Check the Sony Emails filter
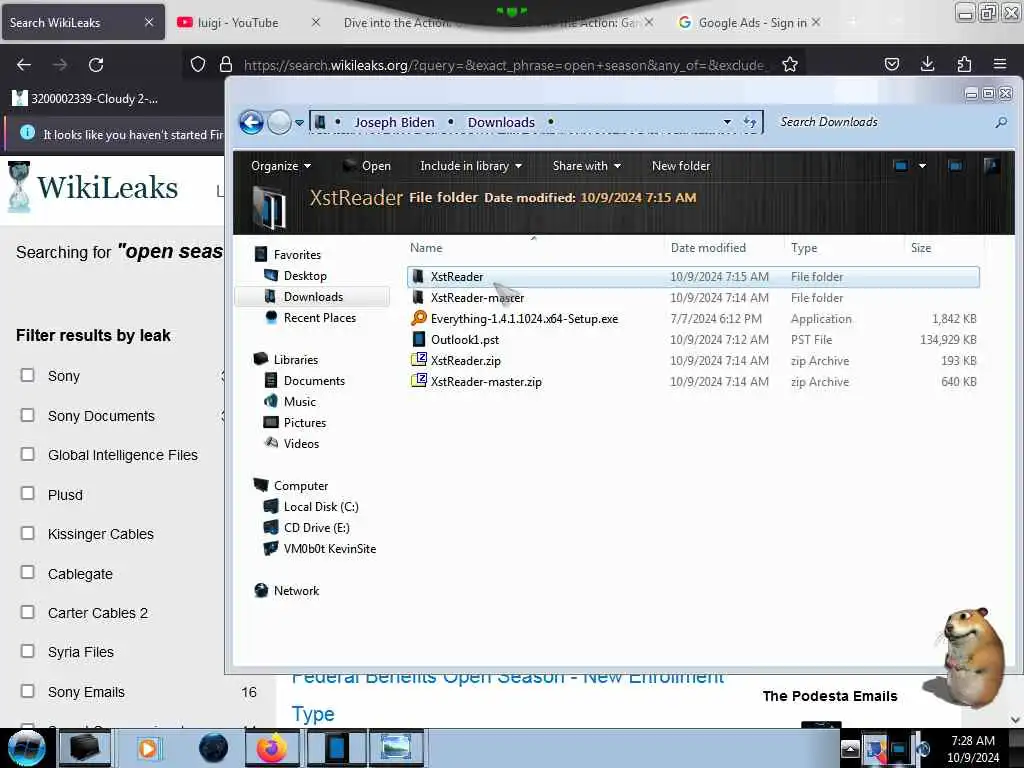 (x=27, y=691)
